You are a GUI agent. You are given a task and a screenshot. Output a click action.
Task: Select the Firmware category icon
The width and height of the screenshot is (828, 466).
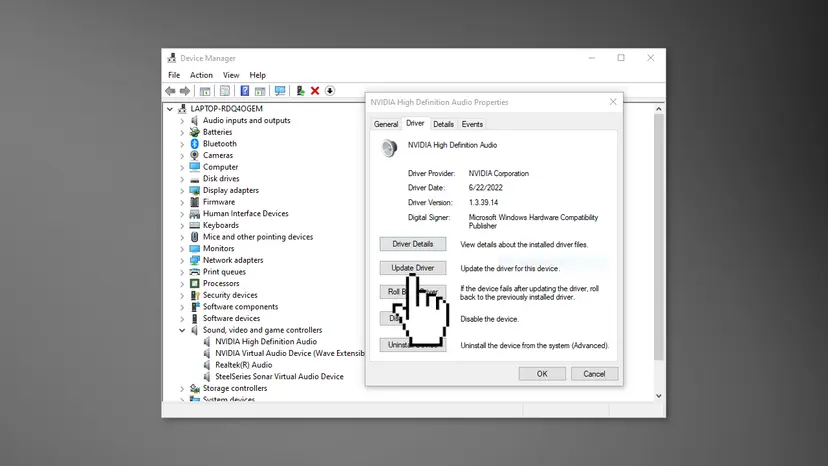tap(194, 202)
